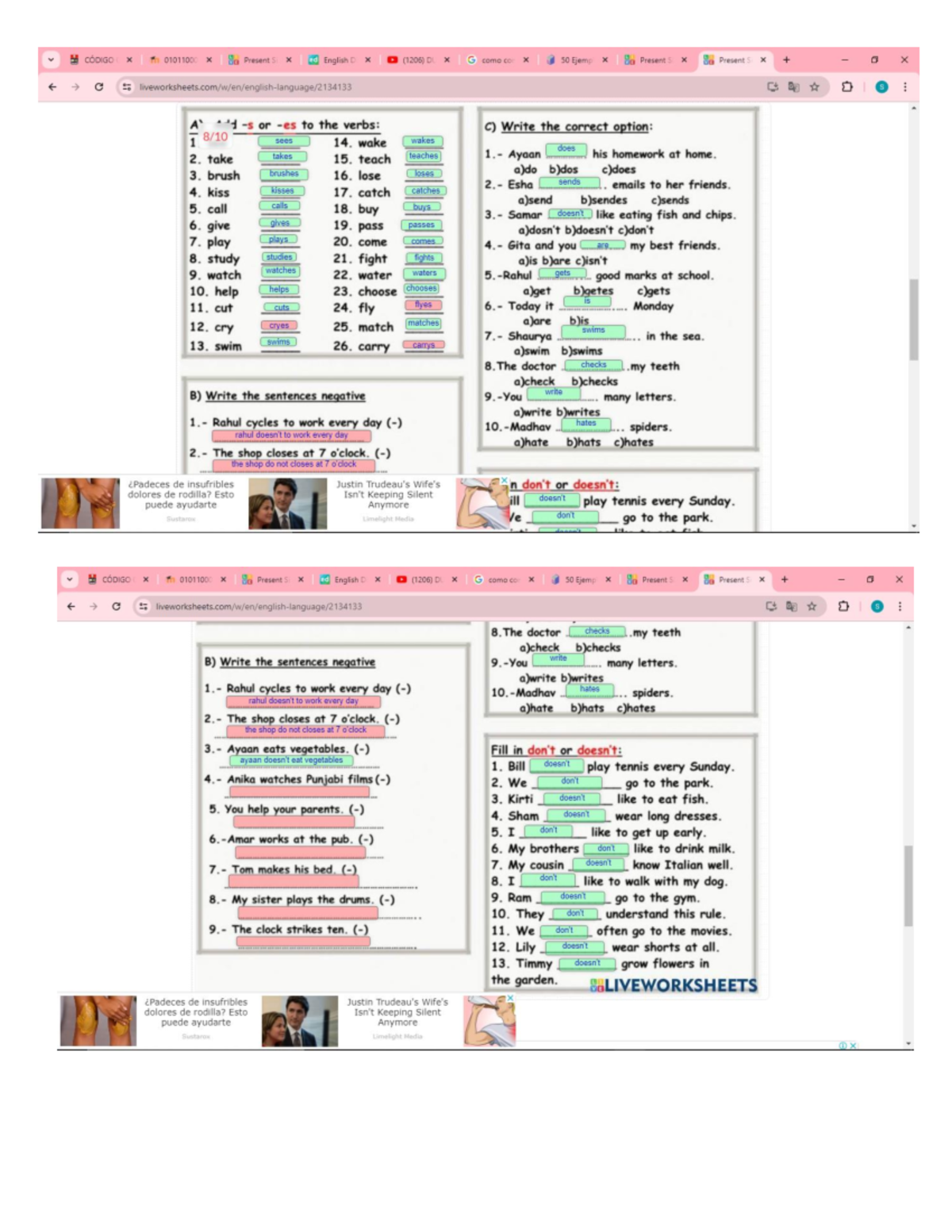Open the profile avatar with letter S
Image resolution: width=952 pixels, height=1232 pixels.
pos(881,87)
